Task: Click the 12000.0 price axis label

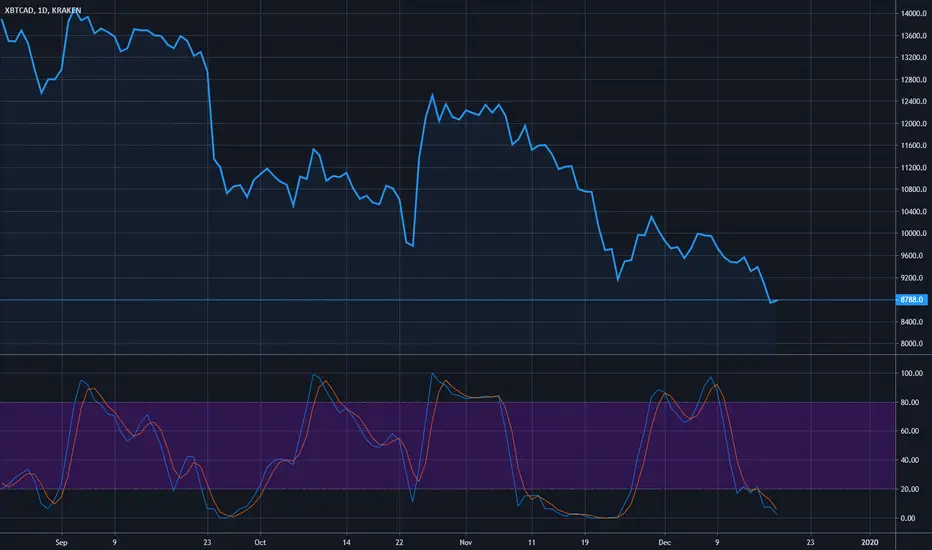Action: pos(913,124)
